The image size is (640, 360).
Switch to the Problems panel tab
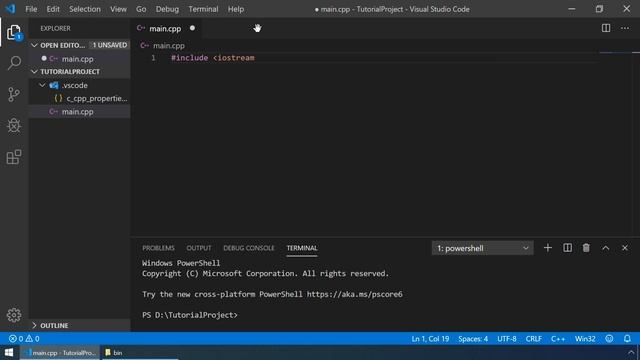[158, 248]
